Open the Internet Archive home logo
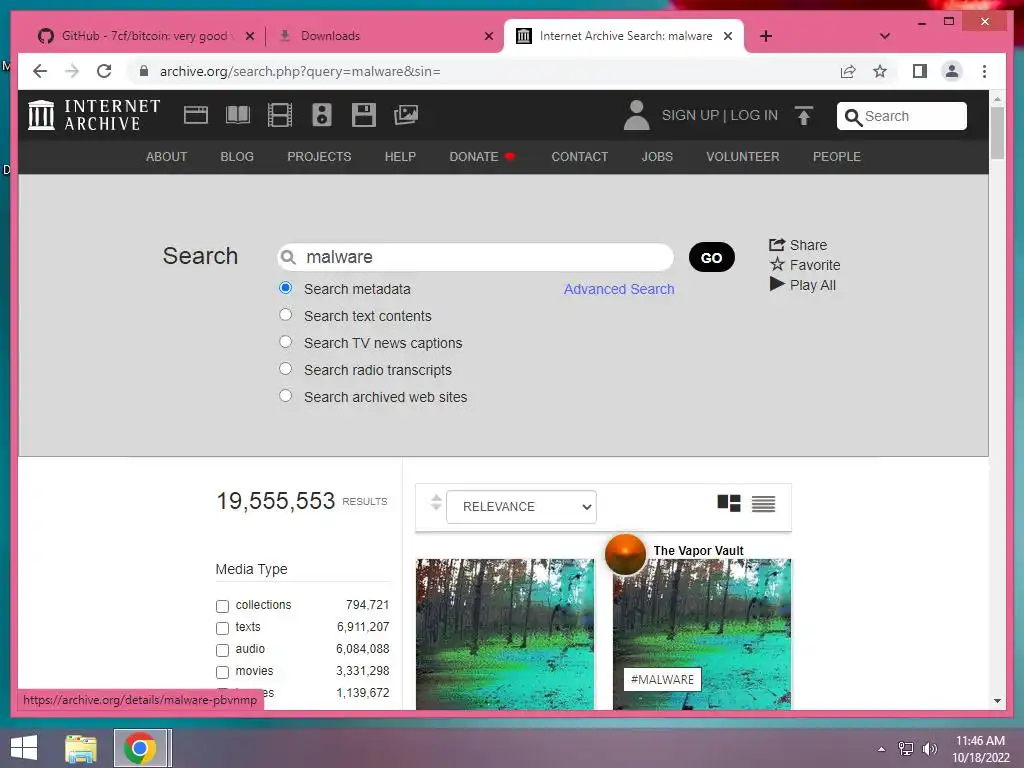Viewport: 1024px width, 768px height. click(x=94, y=115)
